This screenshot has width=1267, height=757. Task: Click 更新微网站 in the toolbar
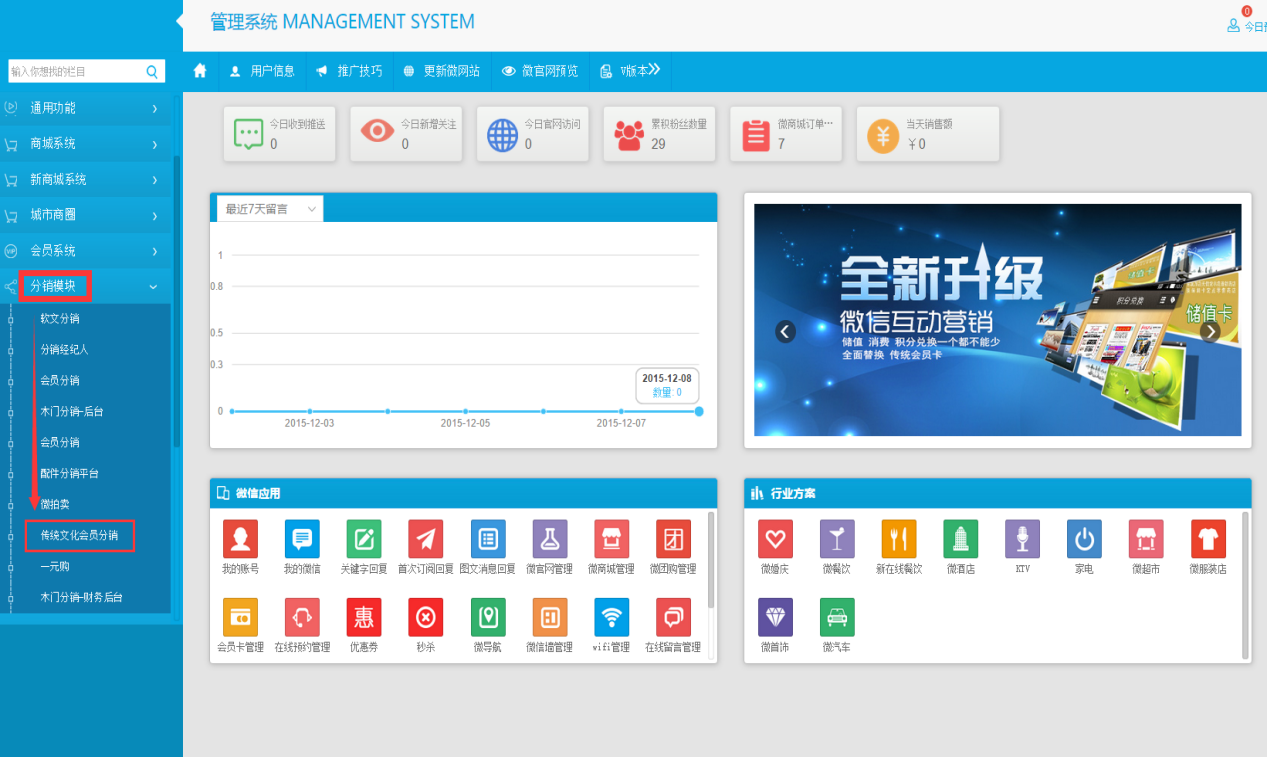441,71
